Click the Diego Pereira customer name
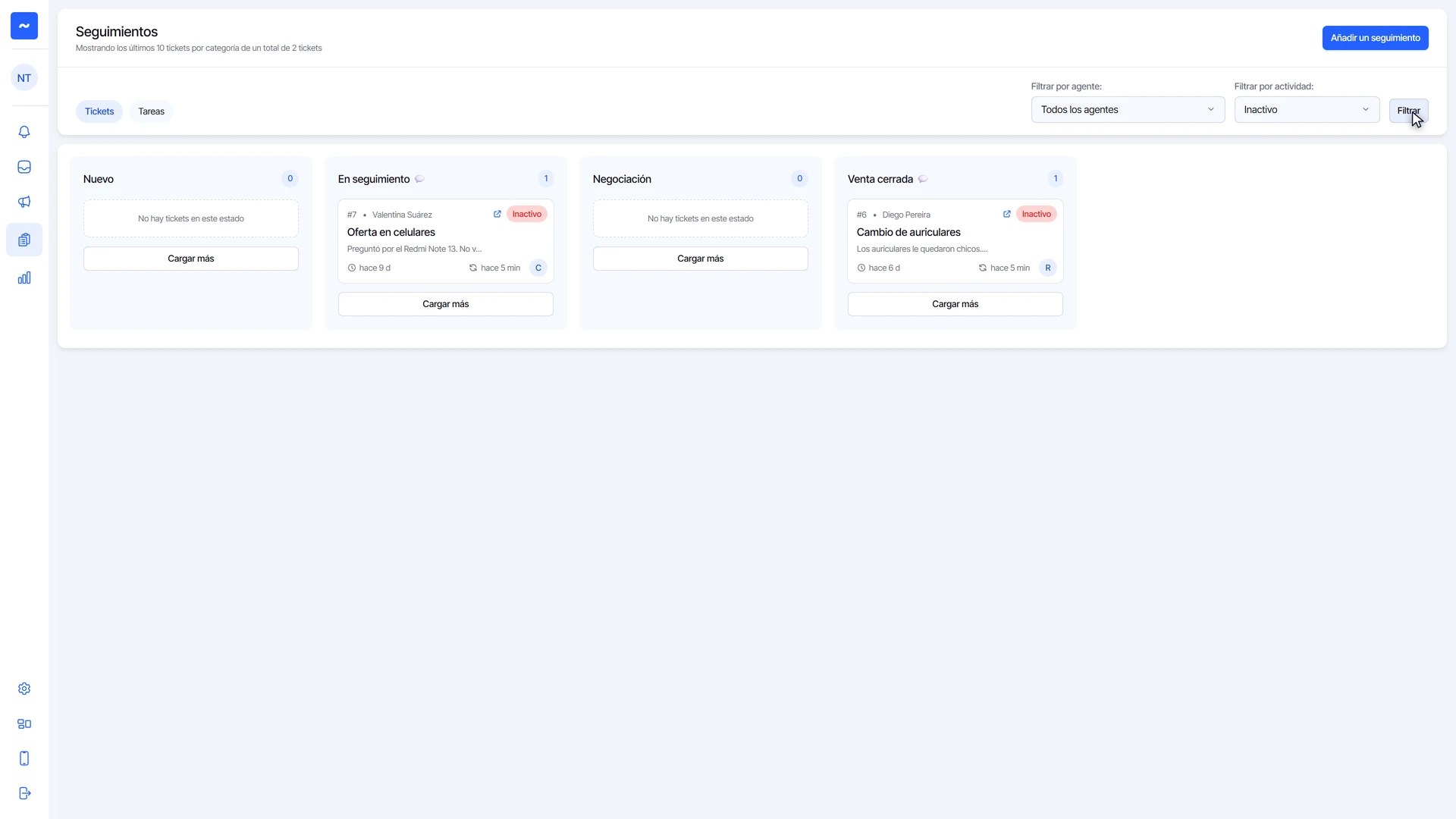The image size is (1456, 819). point(906,215)
